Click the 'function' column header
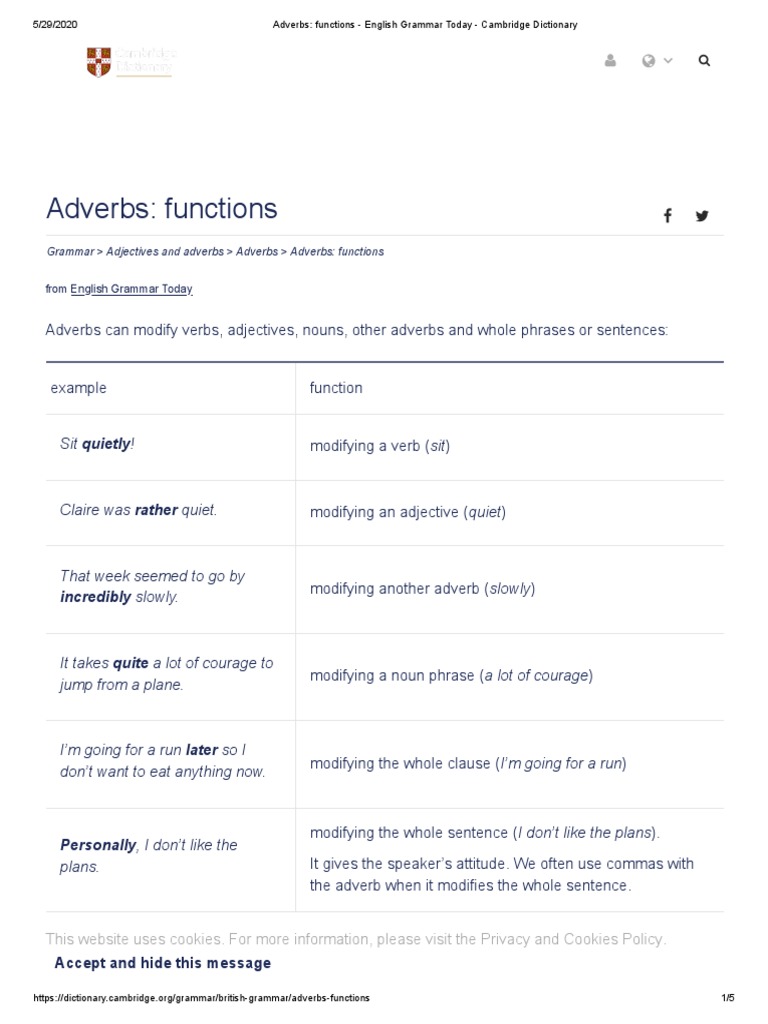The width and height of the screenshot is (768, 1024). tap(336, 388)
